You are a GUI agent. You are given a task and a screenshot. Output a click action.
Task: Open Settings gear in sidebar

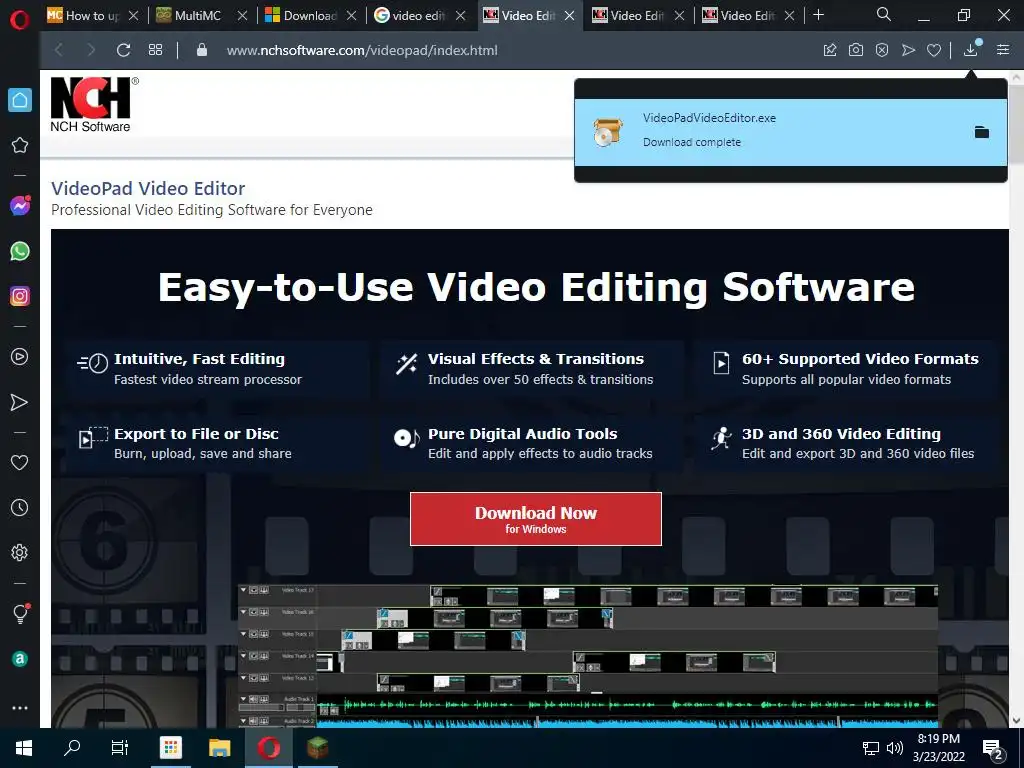pyautogui.click(x=20, y=552)
